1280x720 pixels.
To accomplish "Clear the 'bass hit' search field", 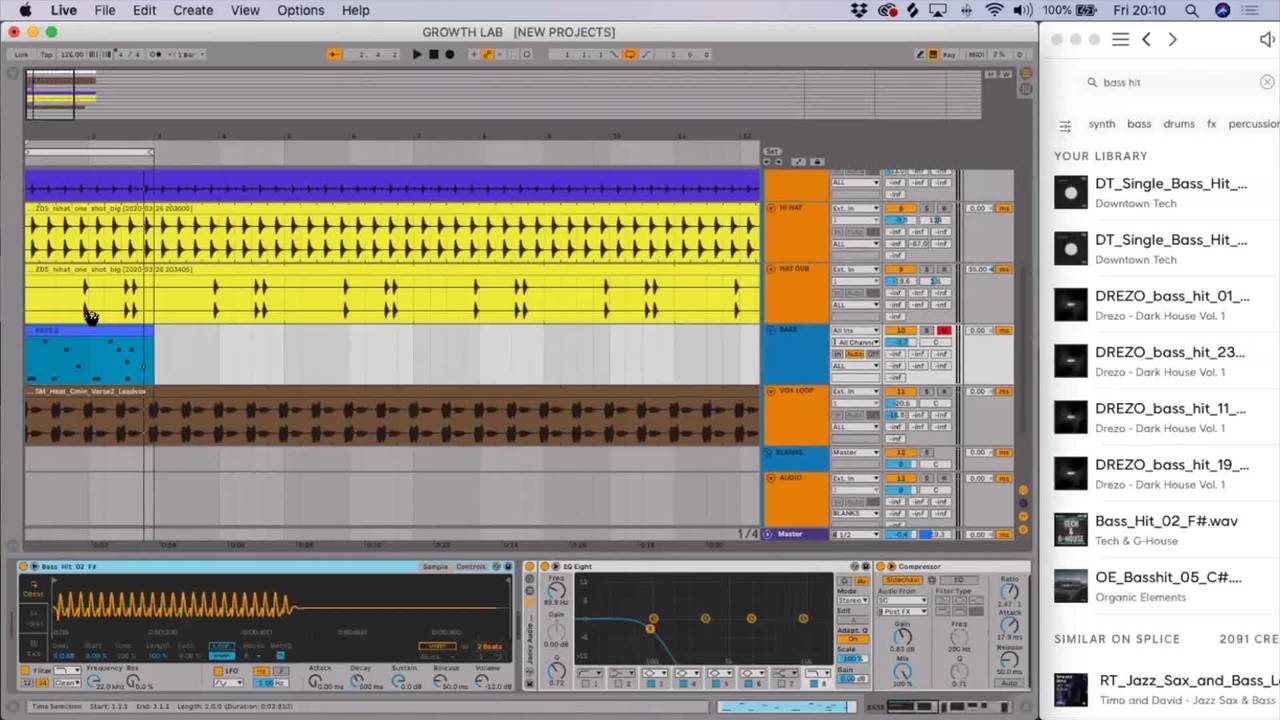I will click(1267, 82).
